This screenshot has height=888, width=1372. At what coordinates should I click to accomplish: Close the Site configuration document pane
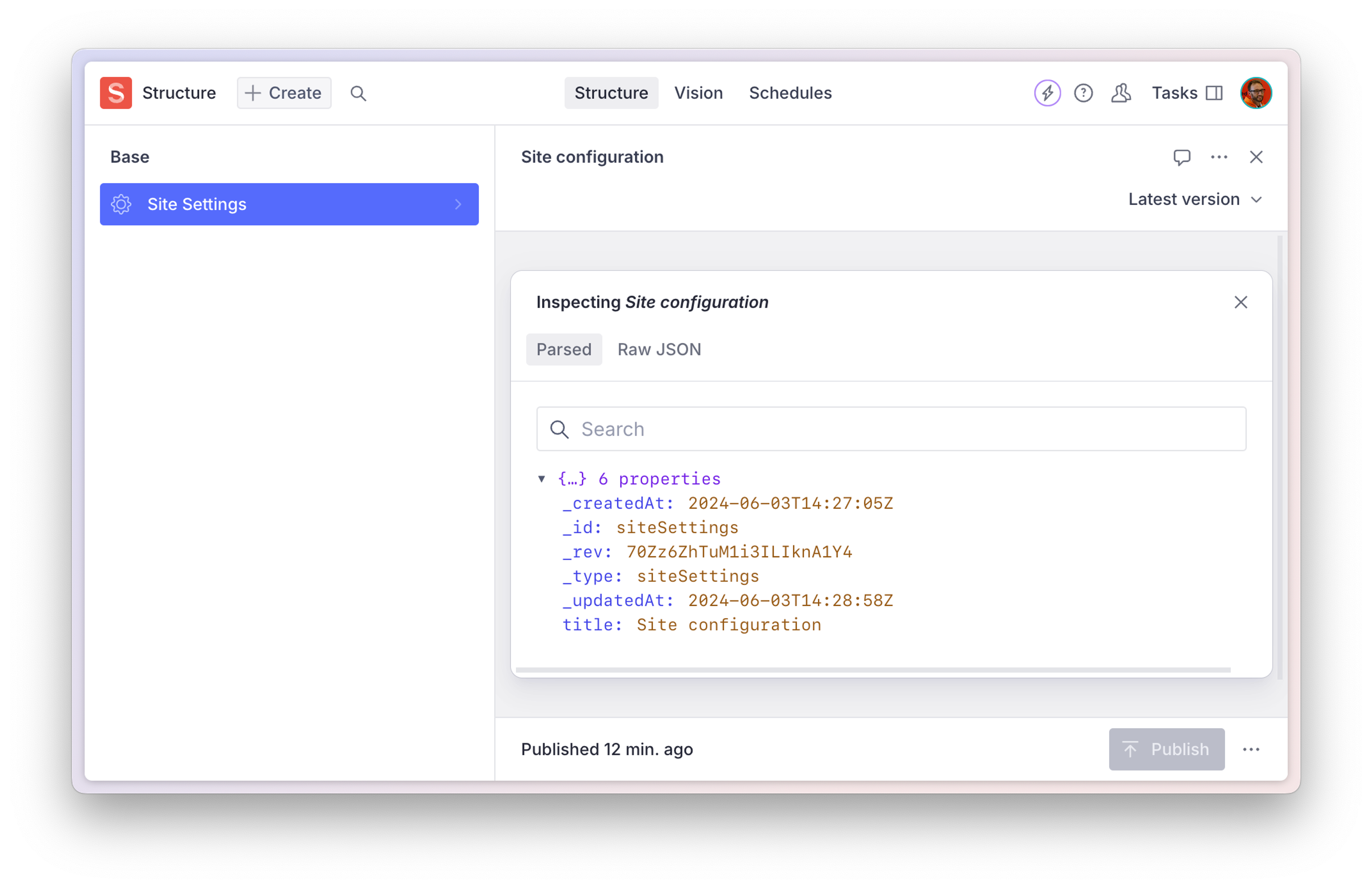pyautogui.click(x=1256, y=157)
